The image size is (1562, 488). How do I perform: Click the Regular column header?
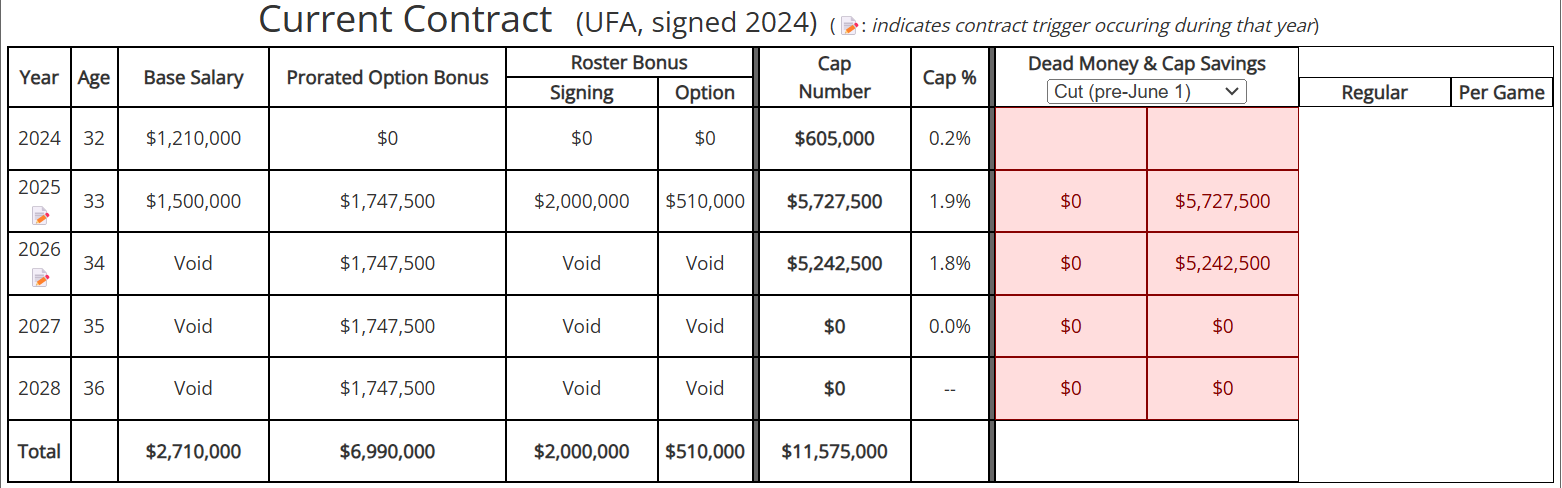(x=1374, y=93)
